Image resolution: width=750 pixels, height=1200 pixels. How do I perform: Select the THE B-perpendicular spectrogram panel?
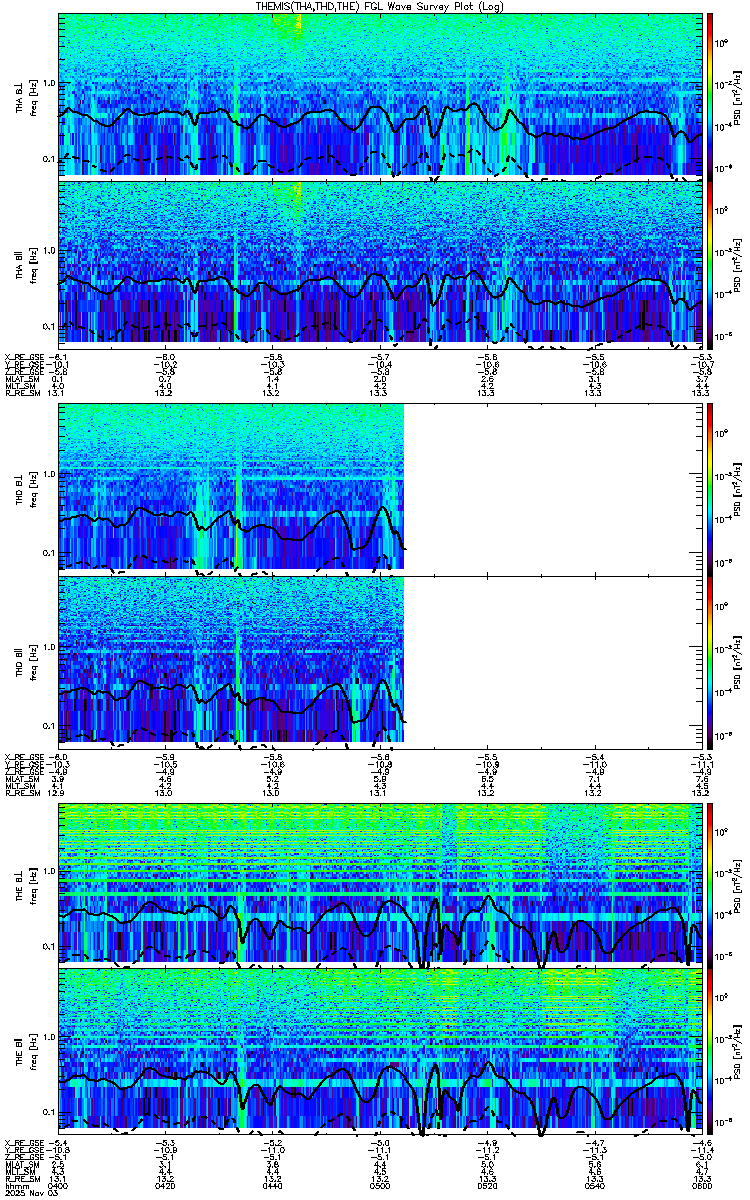tap(379, 883)
